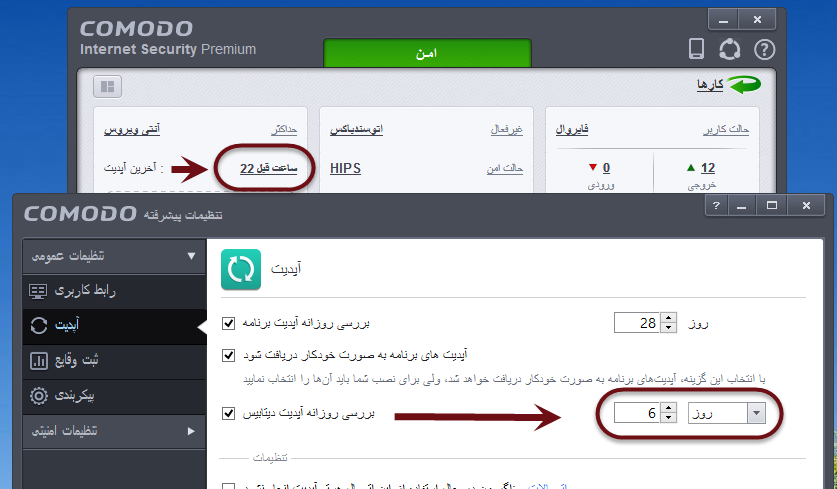Click the program update days field showing 28
This screenshot has width=837, height=489.
(637, 323)
